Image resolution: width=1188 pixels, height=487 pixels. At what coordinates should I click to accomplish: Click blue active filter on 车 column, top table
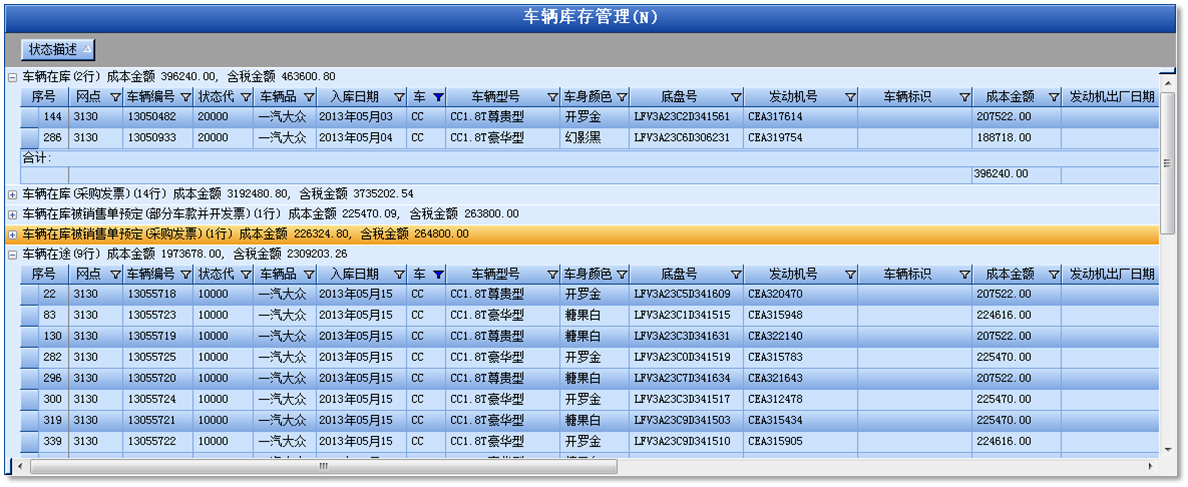click(435, 97)
